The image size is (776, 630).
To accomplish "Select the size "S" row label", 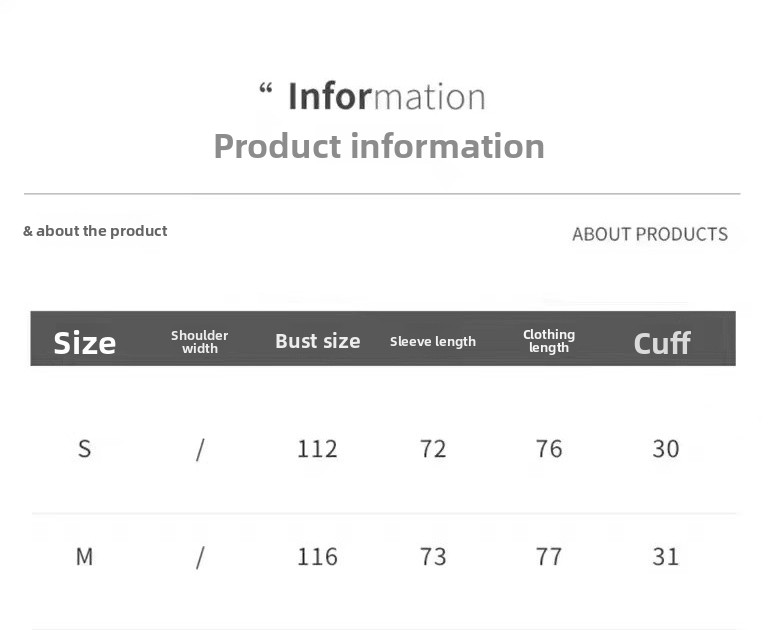I will click(85, 449).
